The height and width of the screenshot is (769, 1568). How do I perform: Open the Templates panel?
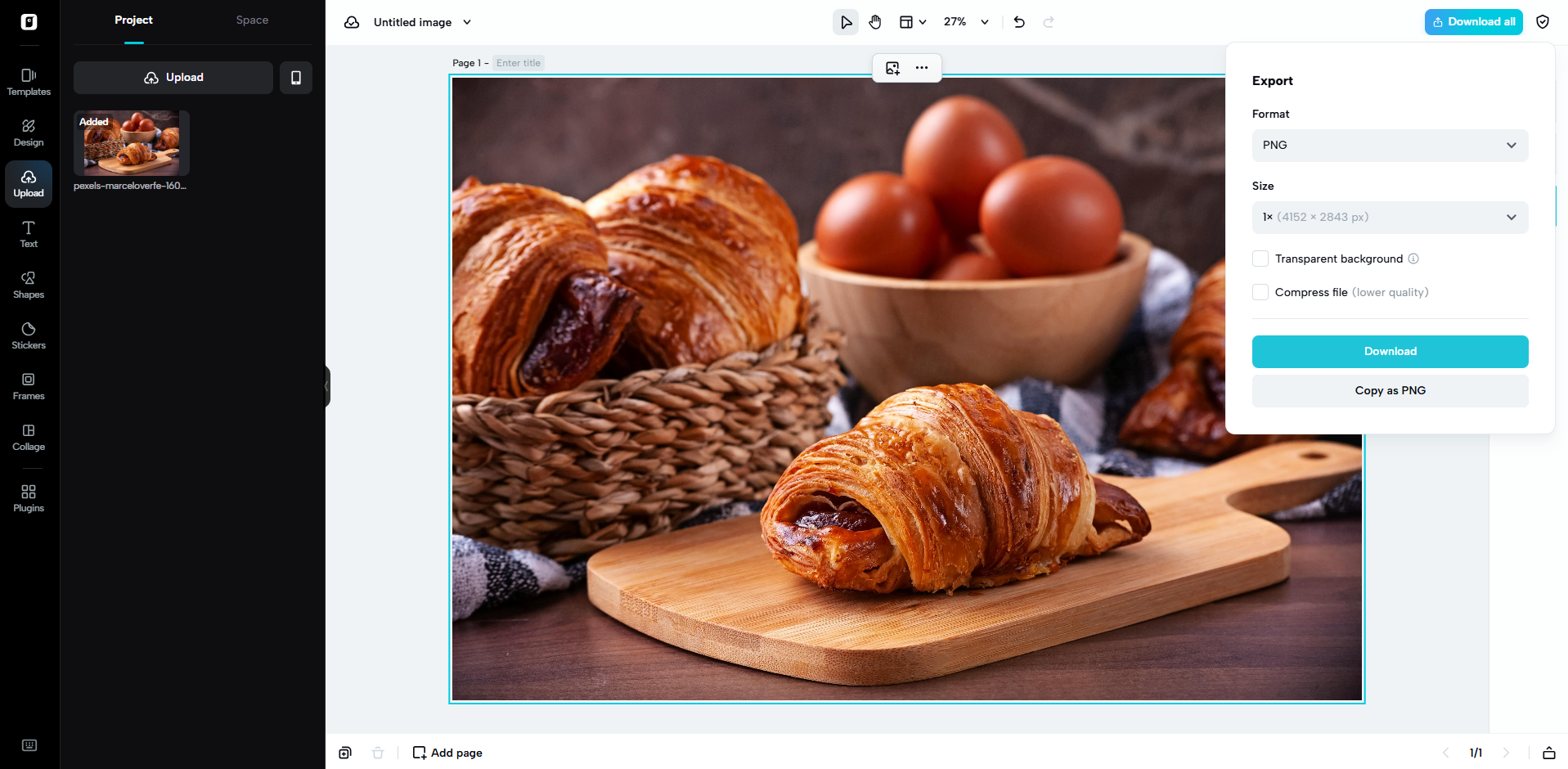[x=29, y=82]
